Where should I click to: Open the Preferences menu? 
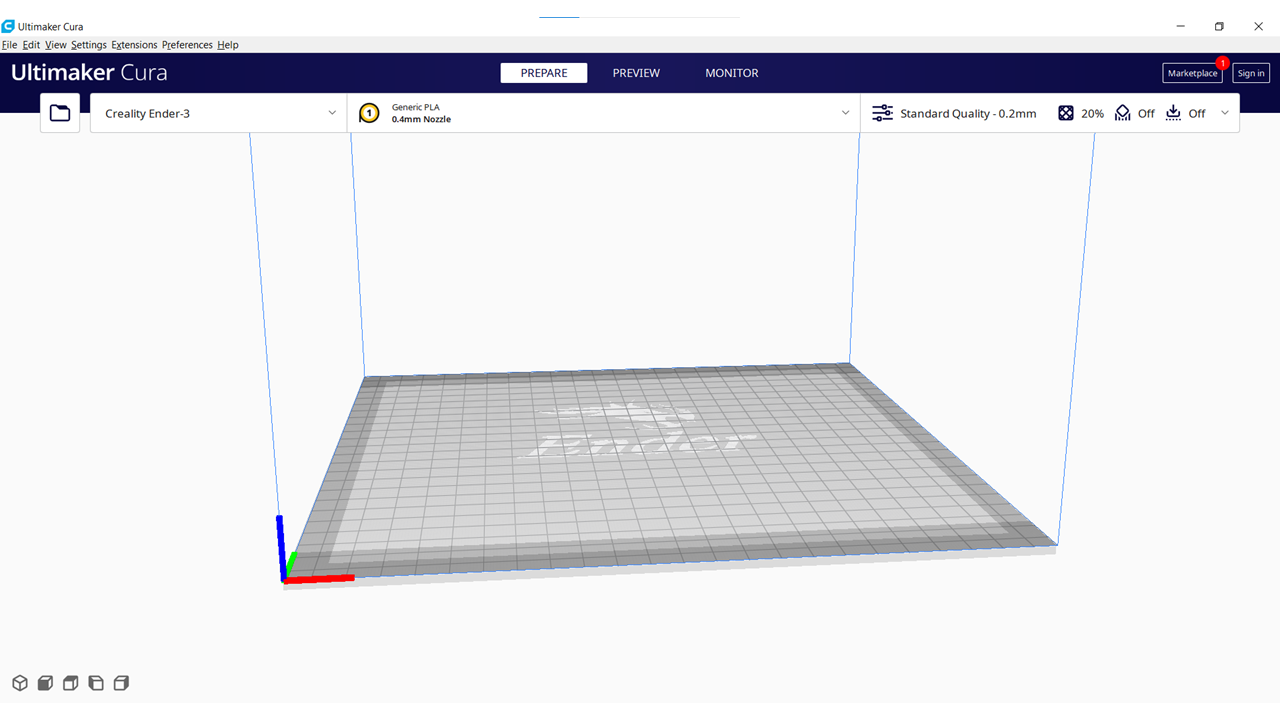click(187, 45)
